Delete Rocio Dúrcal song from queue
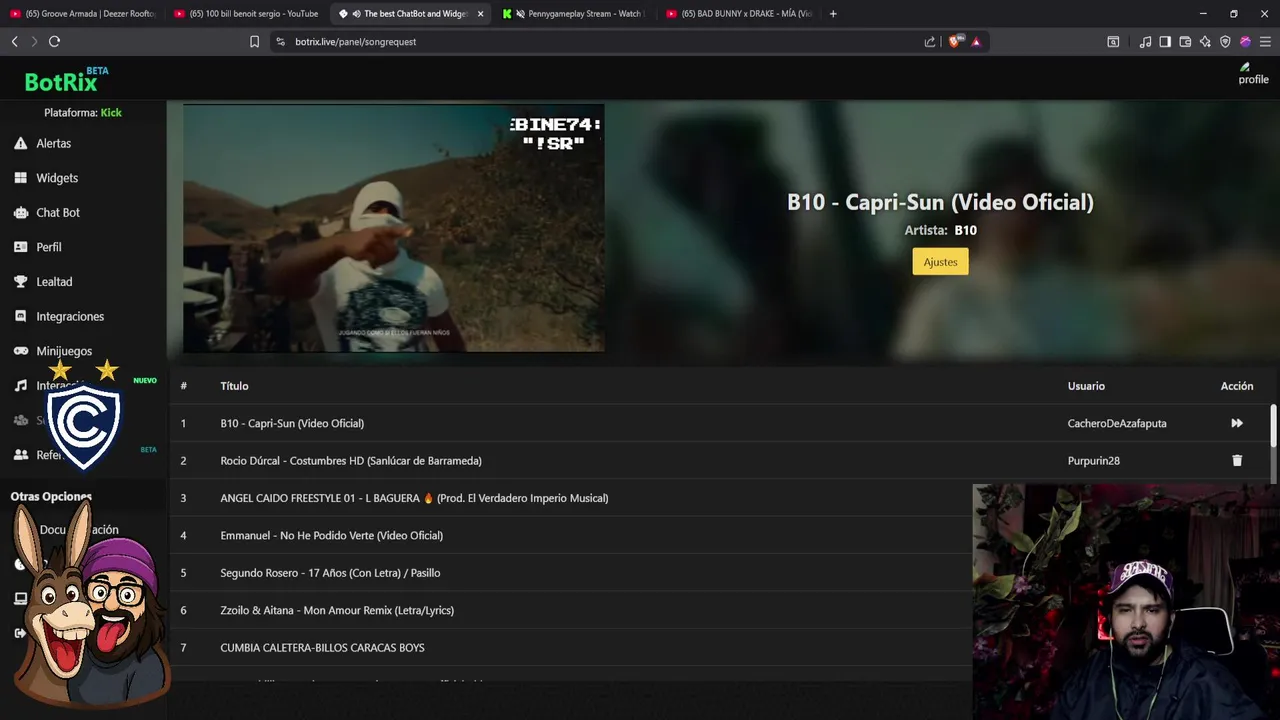This screenshot has width=1280, height=720. pyautogui.click(x=1236, y=461)
